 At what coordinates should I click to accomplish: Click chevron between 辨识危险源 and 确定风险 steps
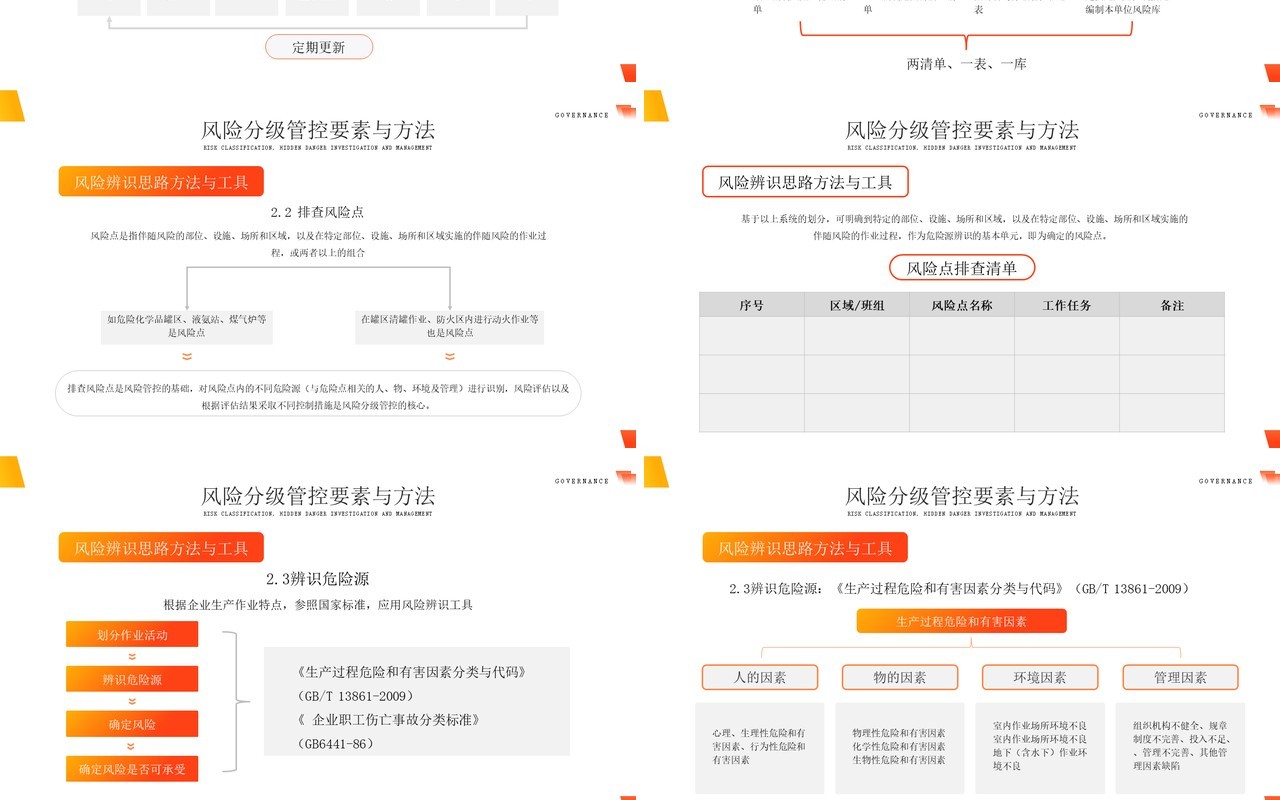pyautogui.click(x=132, y=702)
